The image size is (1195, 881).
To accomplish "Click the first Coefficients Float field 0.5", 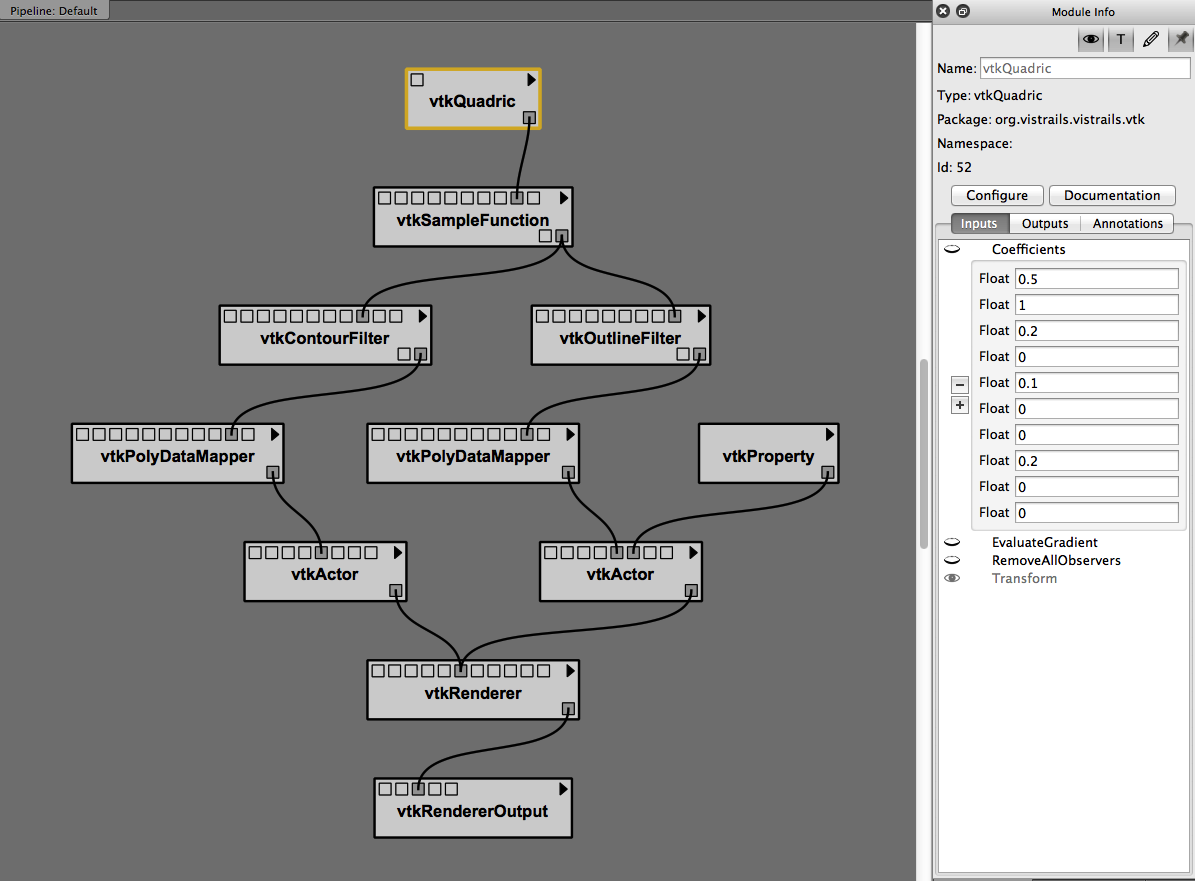I will pyautogui.click(x=1096, y=279).
